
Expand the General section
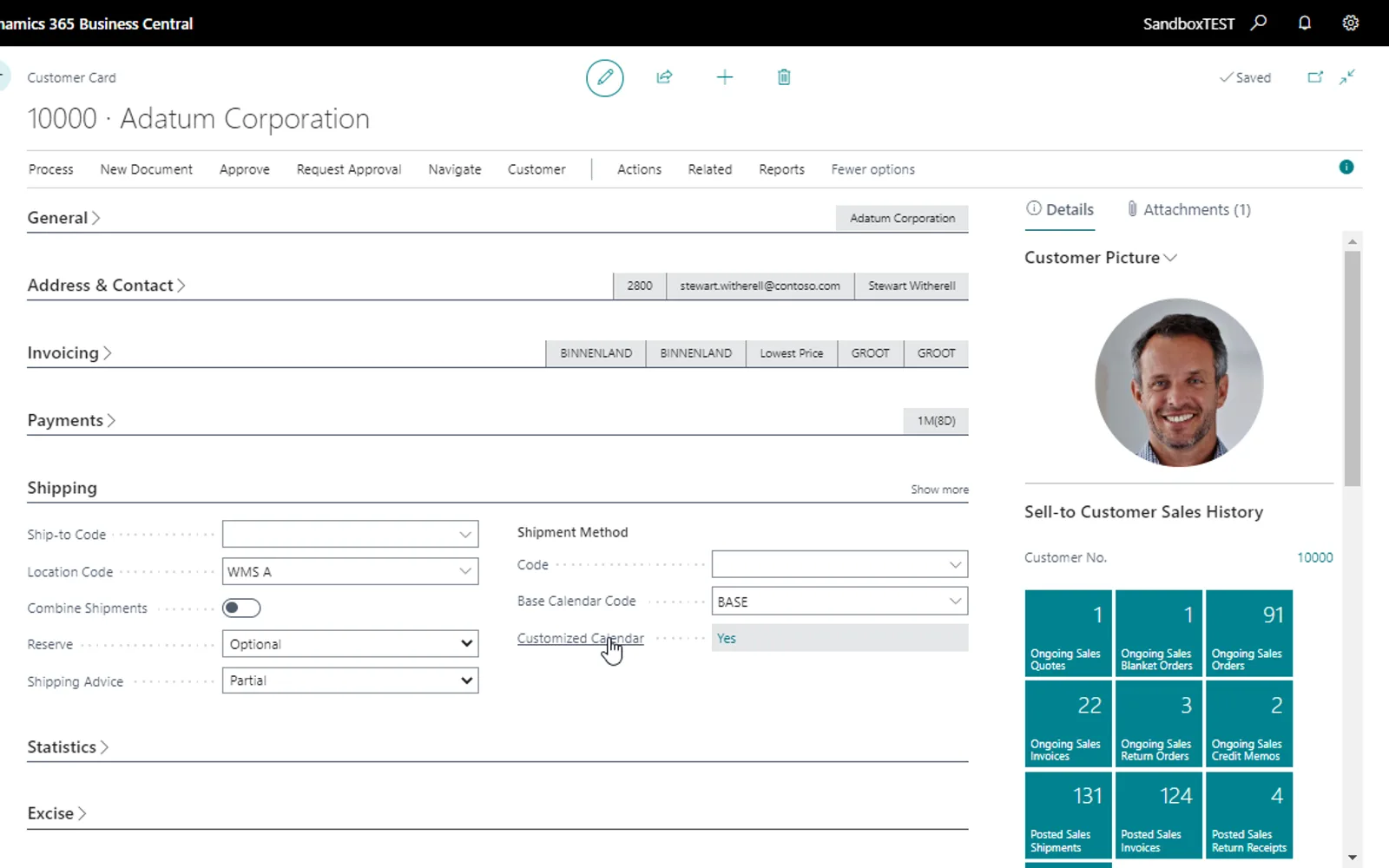[x=63, y=218]
